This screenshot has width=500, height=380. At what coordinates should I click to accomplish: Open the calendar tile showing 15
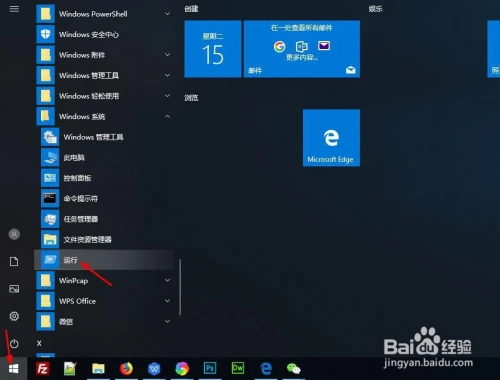click(x=213, y=49)
